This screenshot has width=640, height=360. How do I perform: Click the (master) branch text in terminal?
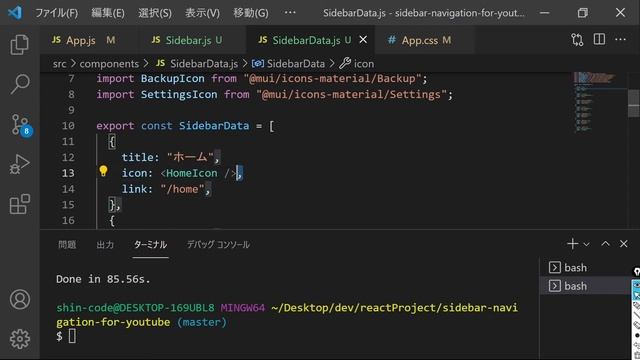[x=202, y=322]
